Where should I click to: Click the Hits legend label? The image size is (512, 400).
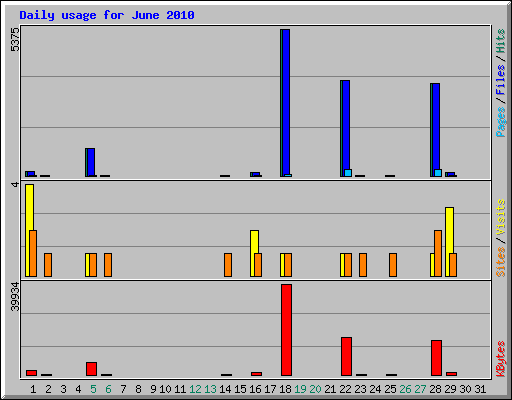click(500, 41)
